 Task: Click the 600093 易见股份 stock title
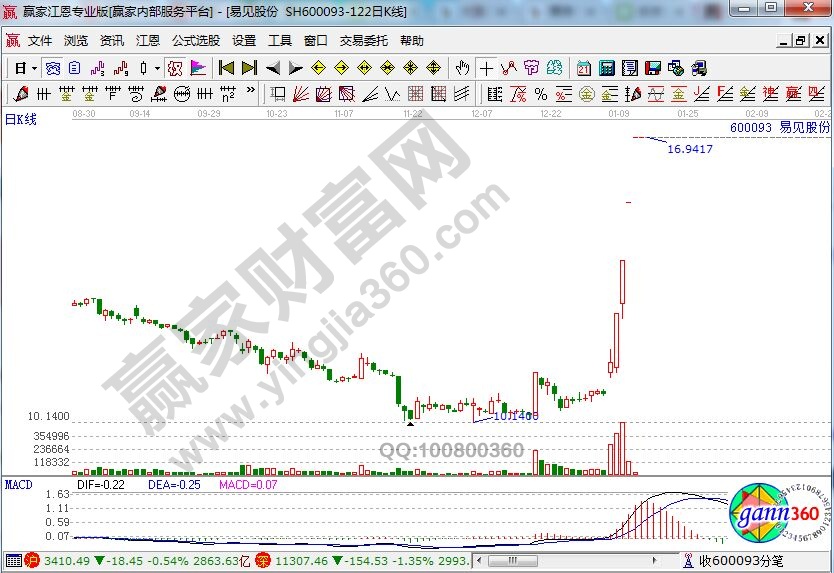coord(779,128)
